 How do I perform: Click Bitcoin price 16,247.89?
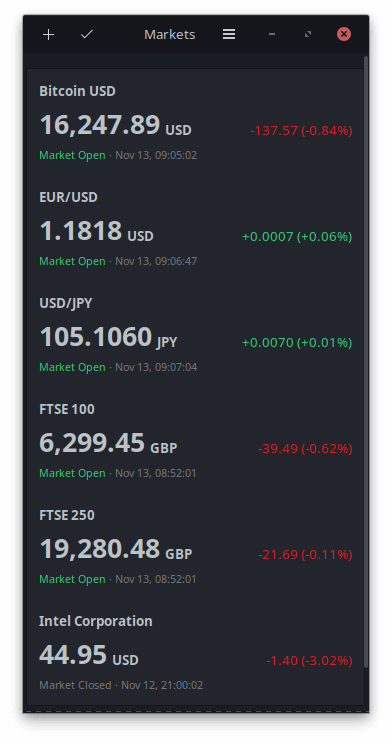click(100, 126)
